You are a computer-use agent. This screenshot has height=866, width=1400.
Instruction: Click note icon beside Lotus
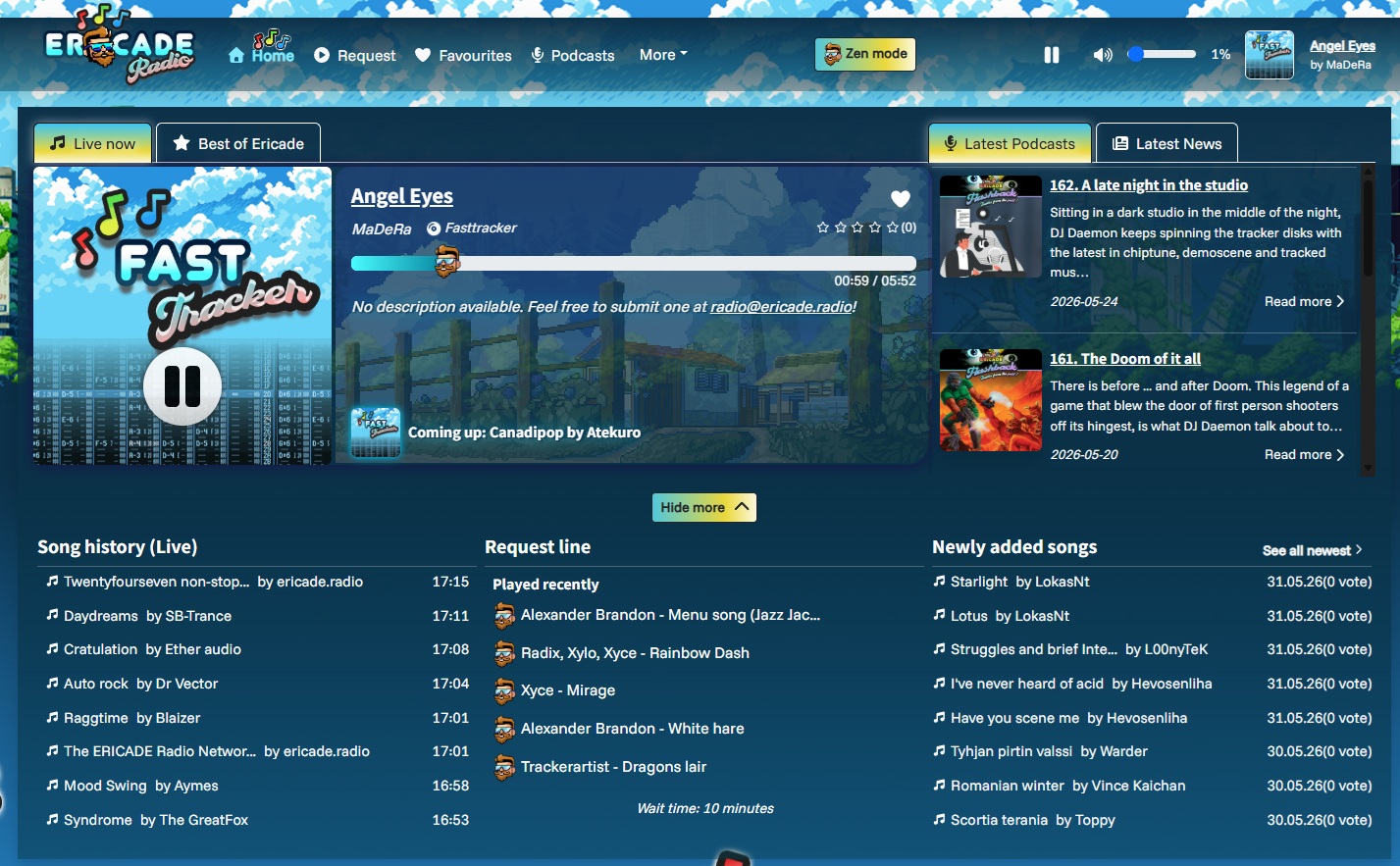pos(939,615)
